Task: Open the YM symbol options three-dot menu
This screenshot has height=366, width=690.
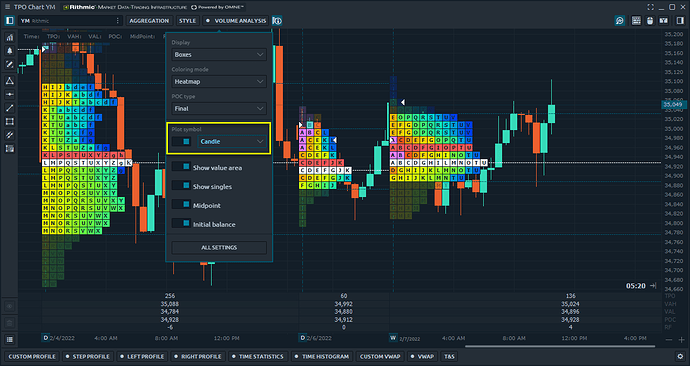Action: click(x=117, y=21)
